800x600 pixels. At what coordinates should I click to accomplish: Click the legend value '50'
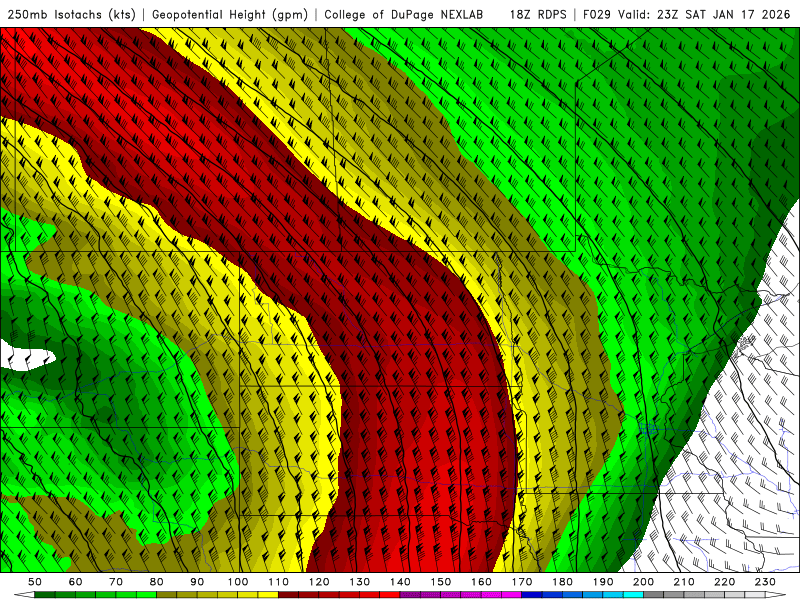(x=35, y=582)
